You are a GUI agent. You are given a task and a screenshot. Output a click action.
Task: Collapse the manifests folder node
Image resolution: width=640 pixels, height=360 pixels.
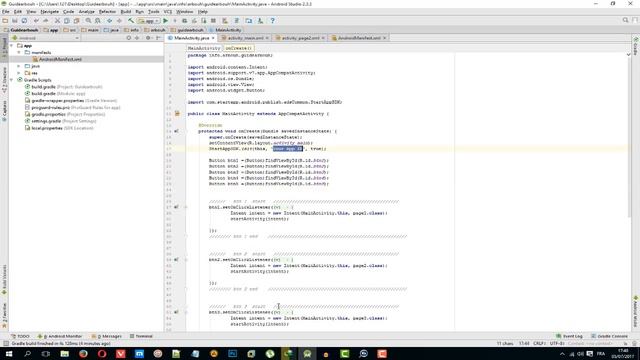(19, 53)
